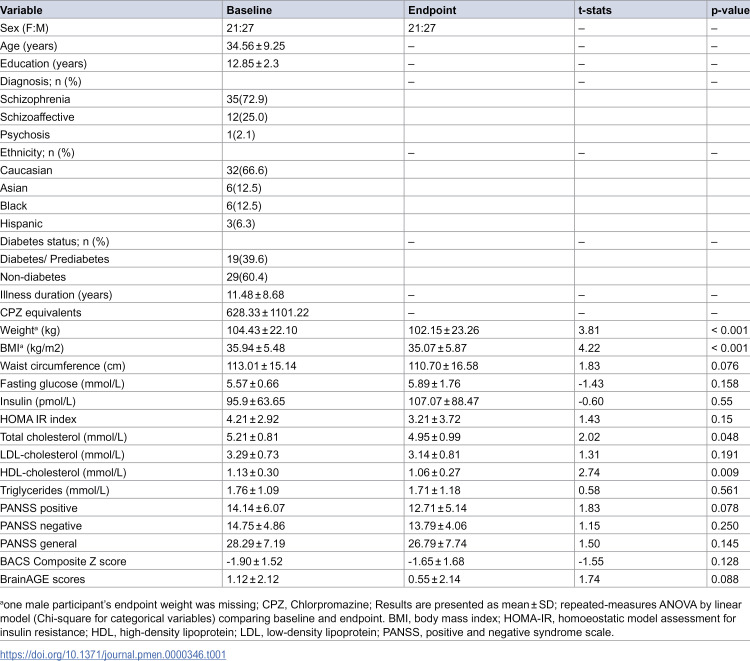Click the 'p-value' column header
The height and width of the screenshot is (661, 750).
[730, 10]
